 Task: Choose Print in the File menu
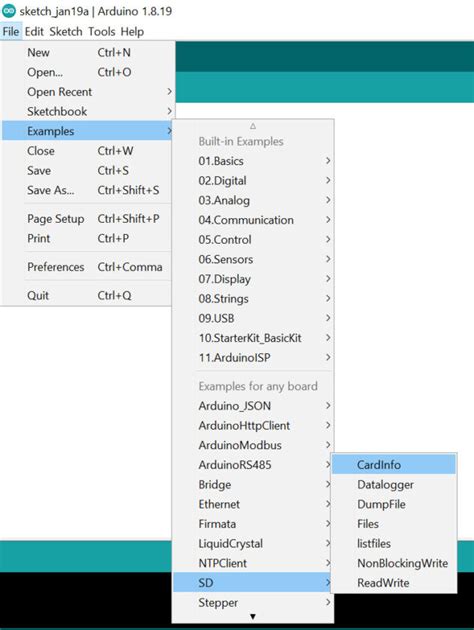88,238
